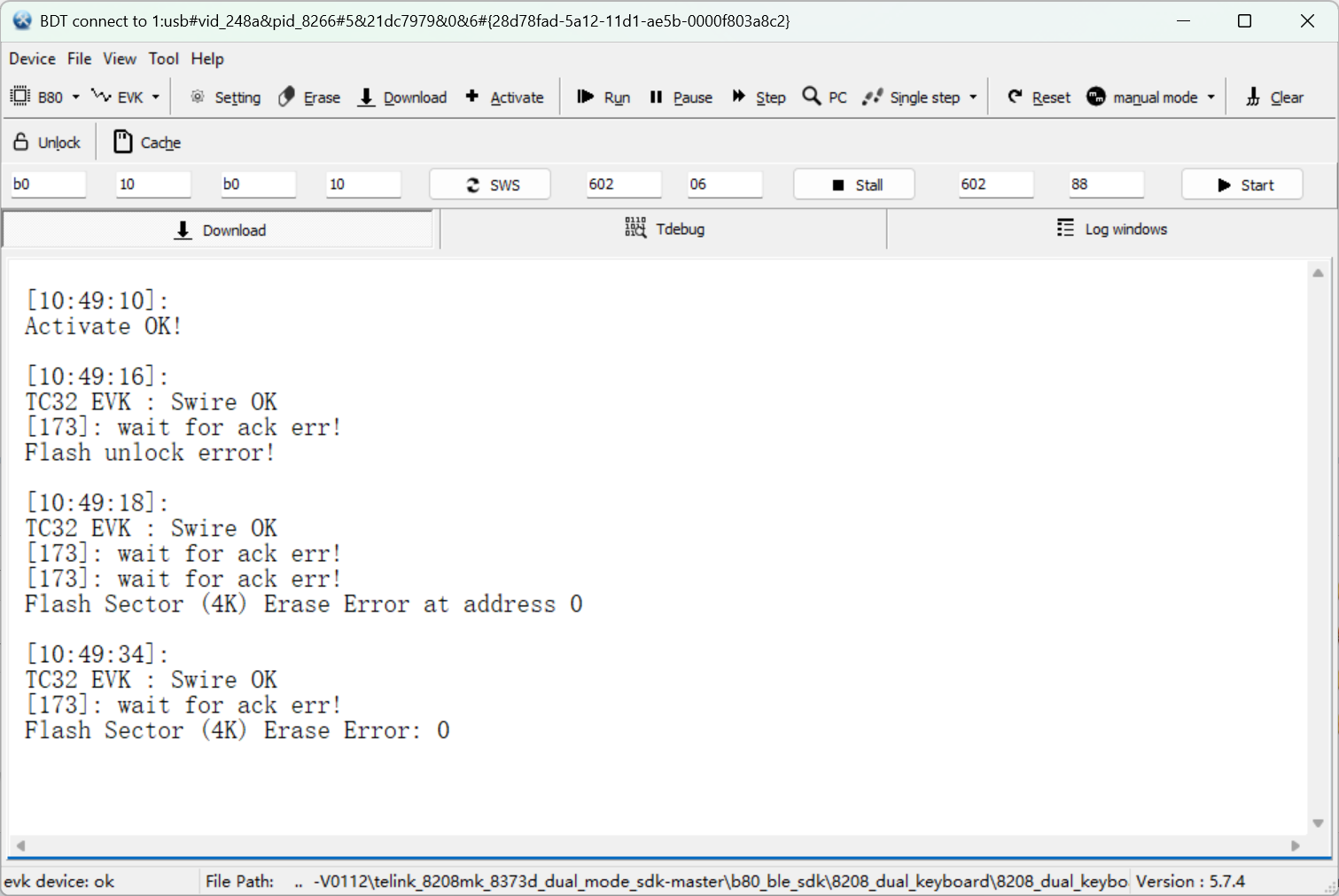Screen dimensions: 1339x896
Task: Click the Log windows list icon
Action: (x=1065, y=228)
